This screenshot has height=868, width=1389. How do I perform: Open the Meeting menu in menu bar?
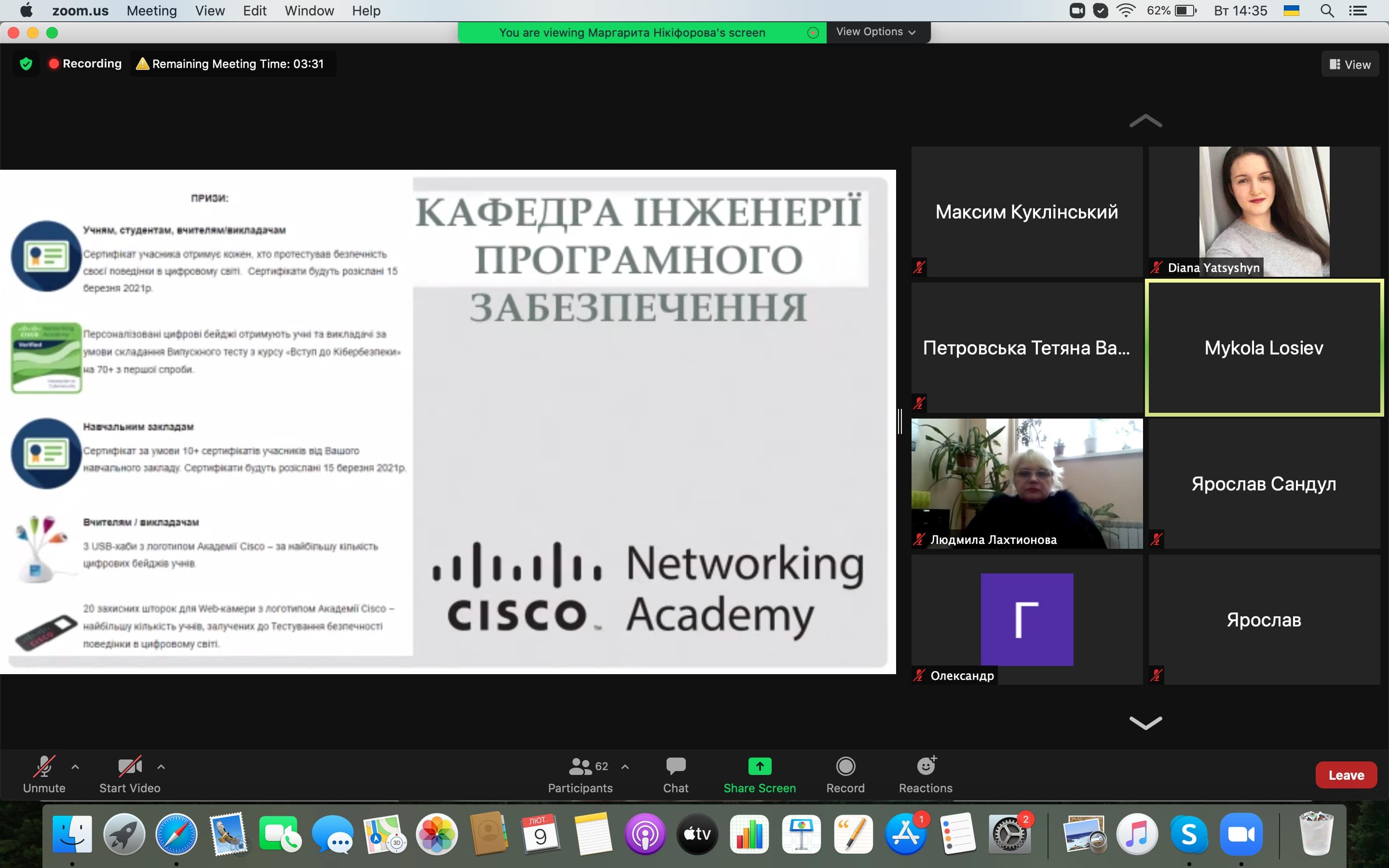point(151,11)
